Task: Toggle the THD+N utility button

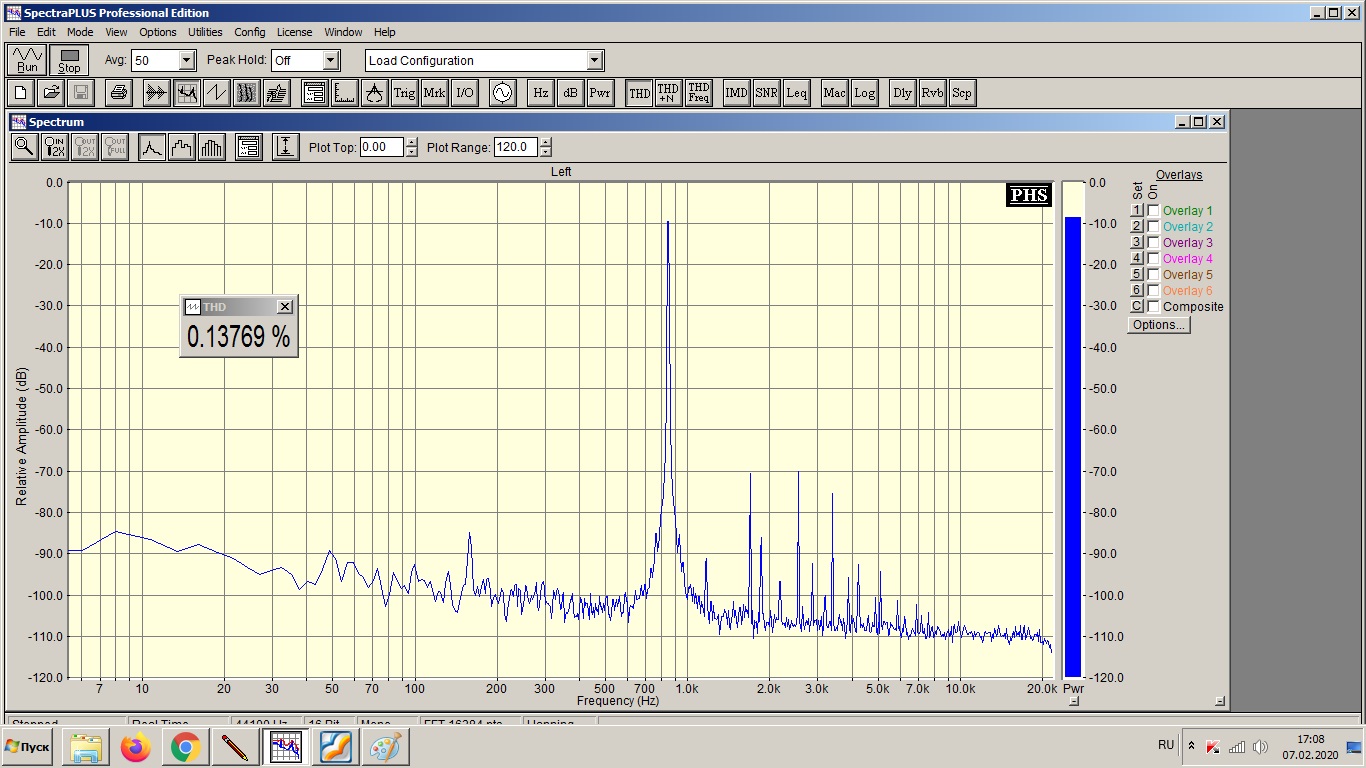Action: click(668, 93)
